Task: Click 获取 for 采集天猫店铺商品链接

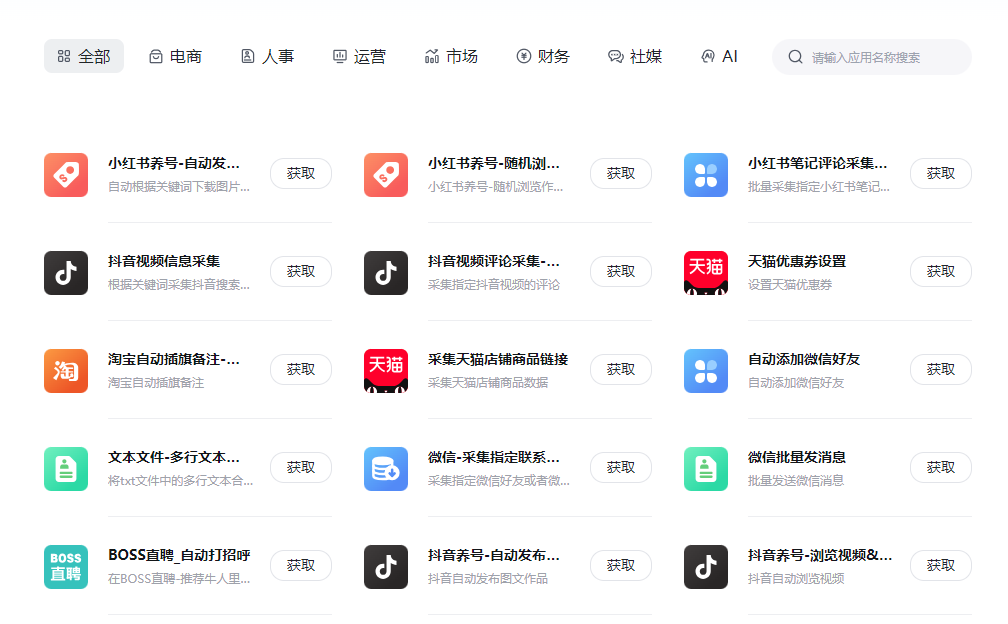Action: pyautogui.click(x=620, y=370)
